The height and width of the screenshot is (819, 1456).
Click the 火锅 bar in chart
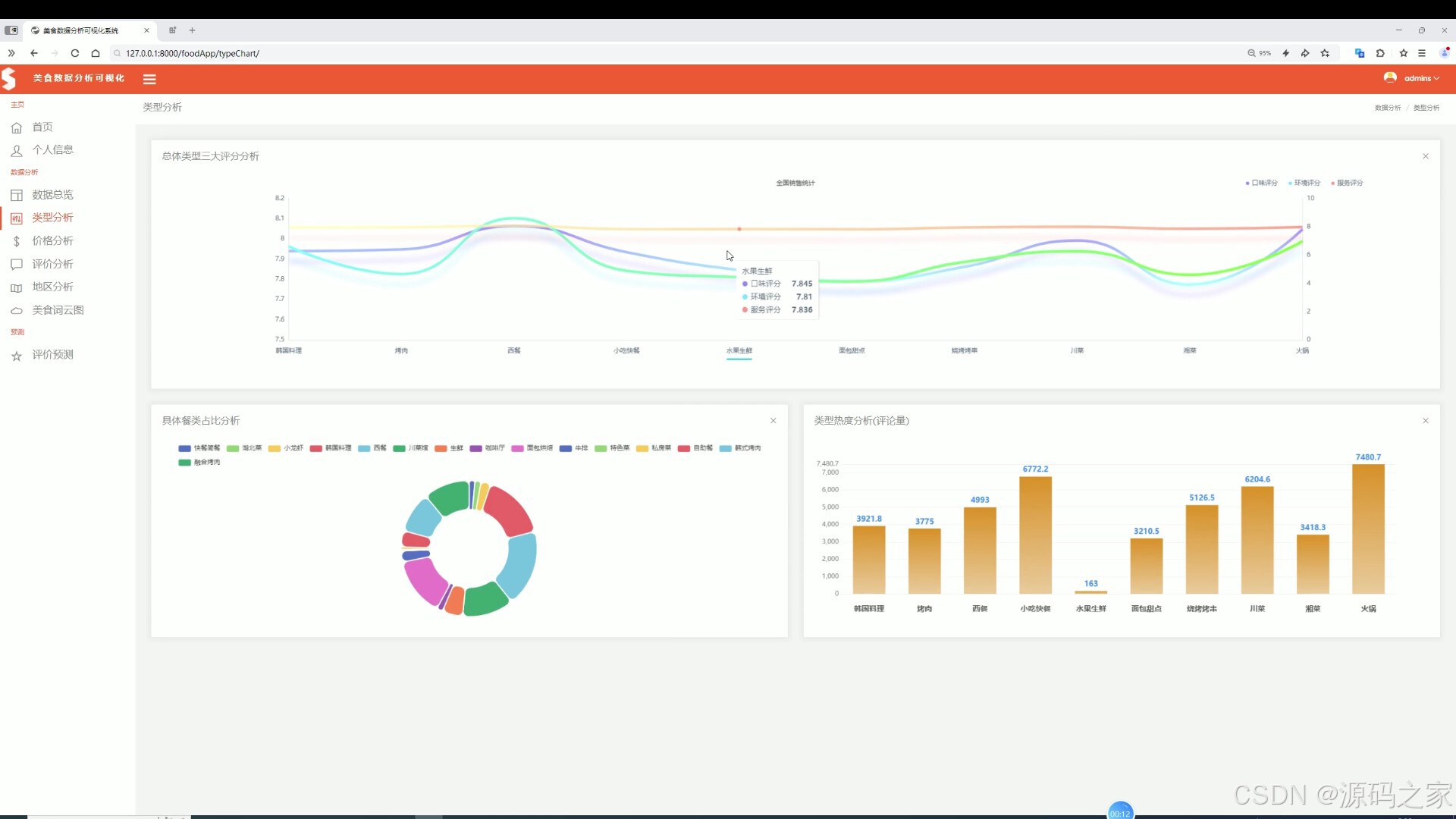point(1367,529)
